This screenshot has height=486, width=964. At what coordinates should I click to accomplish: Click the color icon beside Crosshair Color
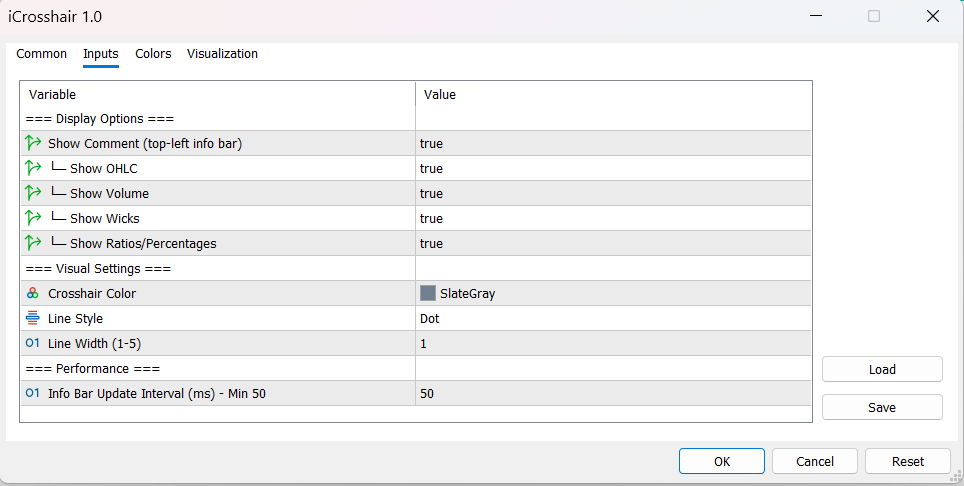click(x=33, y=293)
